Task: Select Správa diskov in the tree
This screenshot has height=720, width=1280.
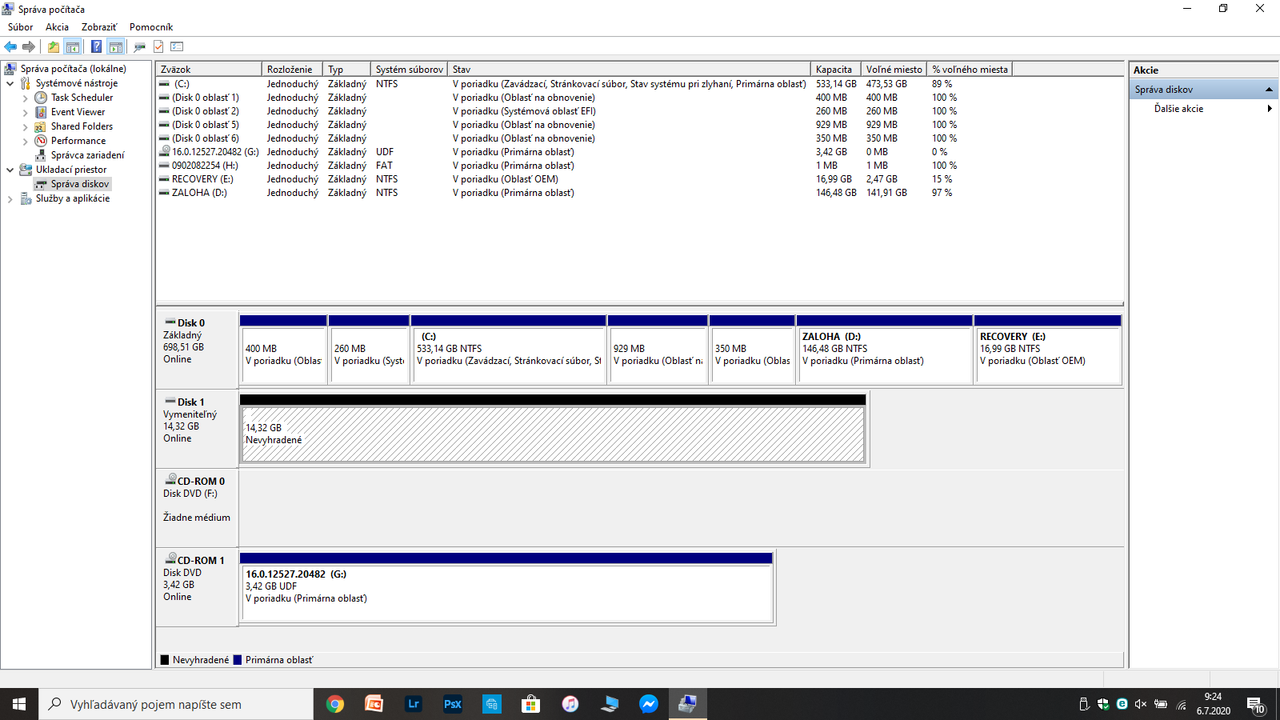Action: [x=80, y=184]
